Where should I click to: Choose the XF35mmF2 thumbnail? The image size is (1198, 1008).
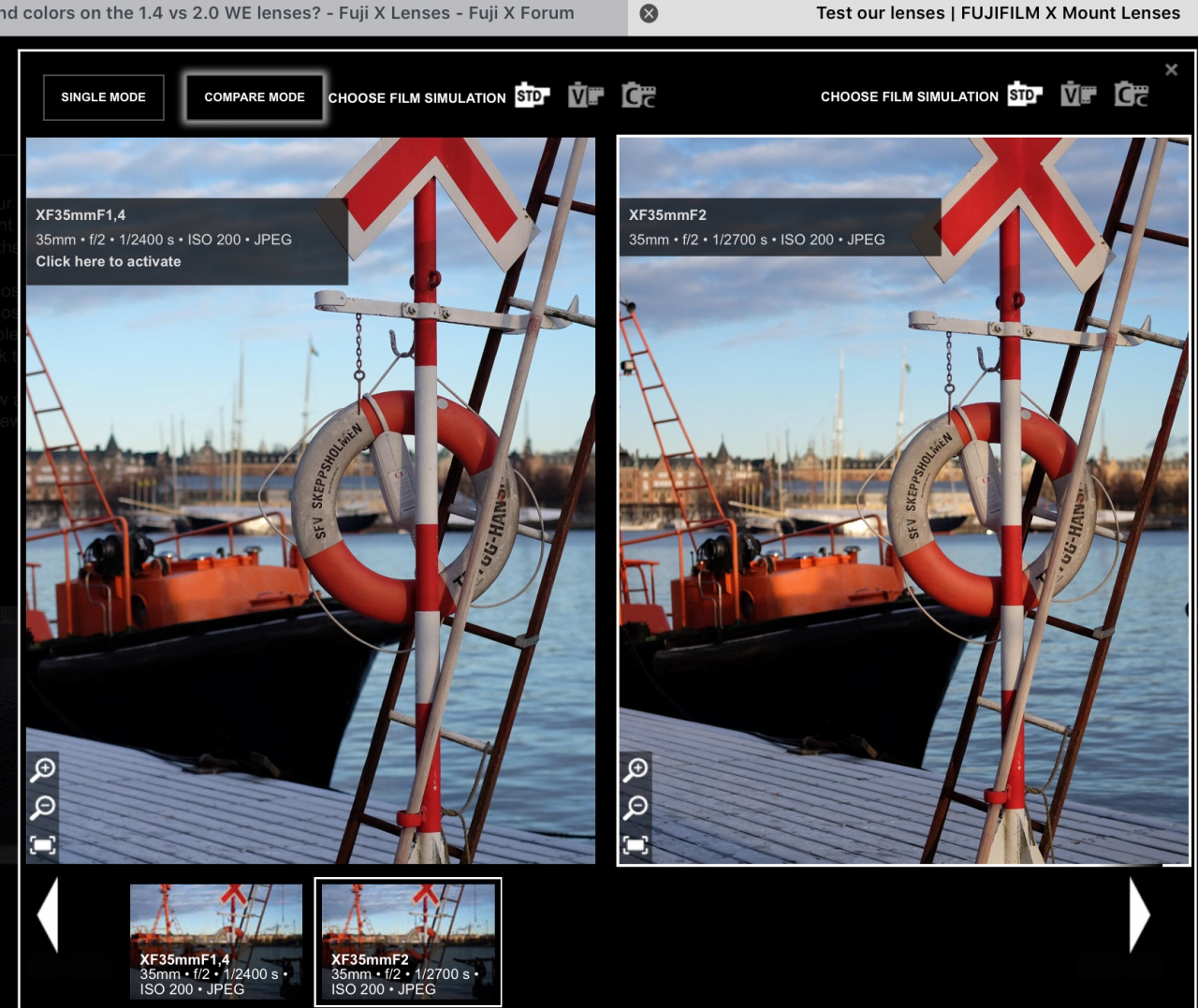[x=408, y=941]
